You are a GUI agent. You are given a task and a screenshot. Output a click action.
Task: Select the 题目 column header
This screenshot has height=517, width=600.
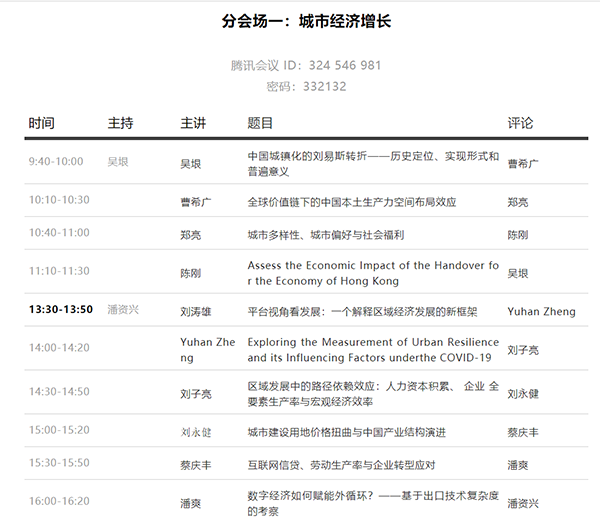(260, 123)
